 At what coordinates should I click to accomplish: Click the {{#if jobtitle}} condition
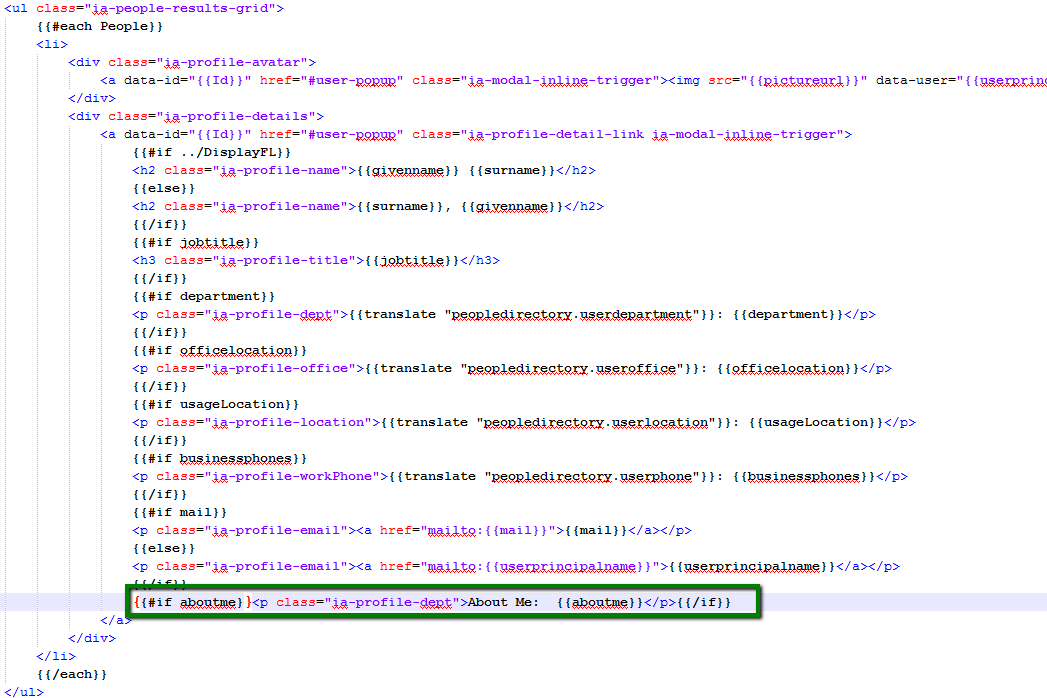tap(195, 242)
